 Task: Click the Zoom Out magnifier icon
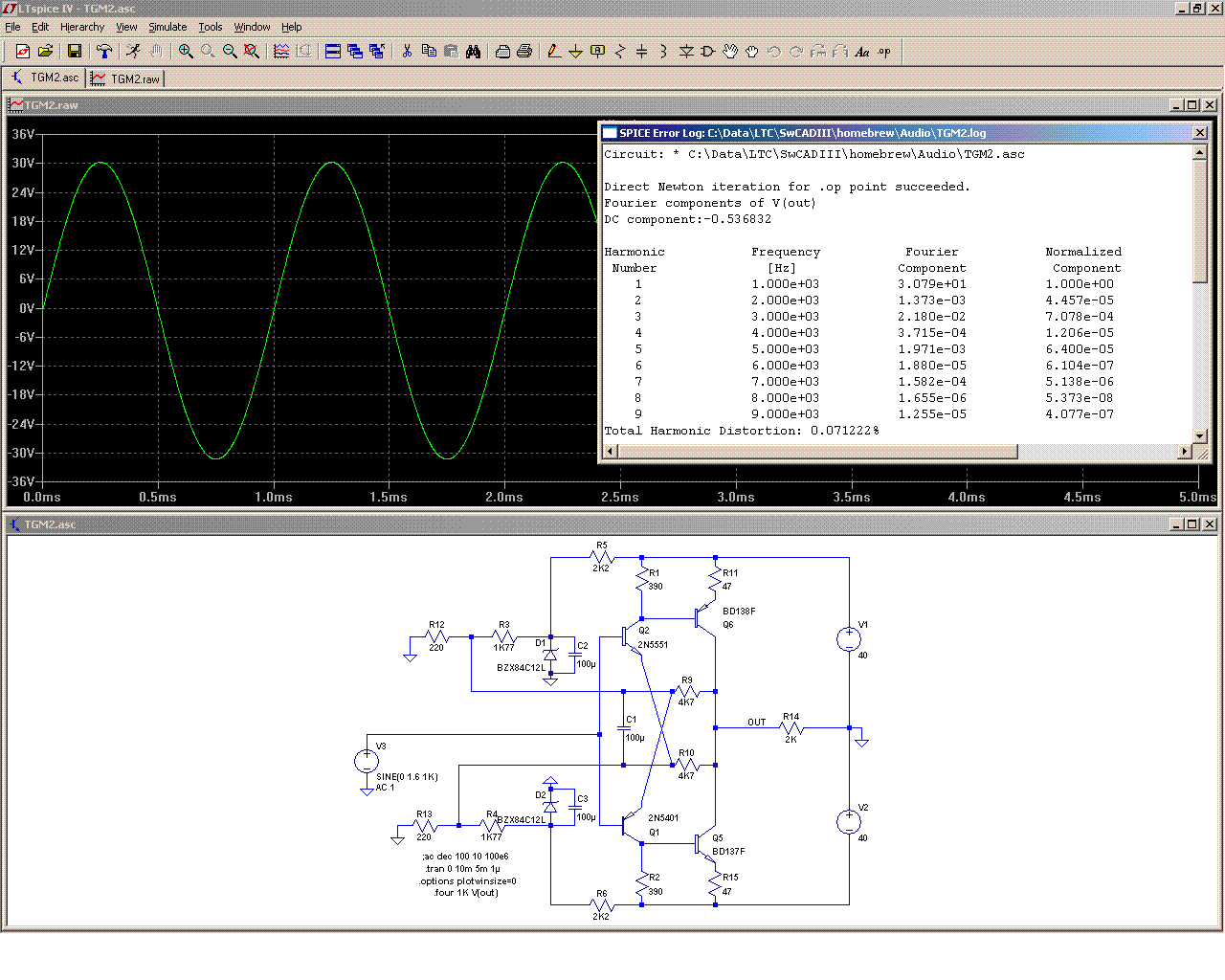[230, 52]
